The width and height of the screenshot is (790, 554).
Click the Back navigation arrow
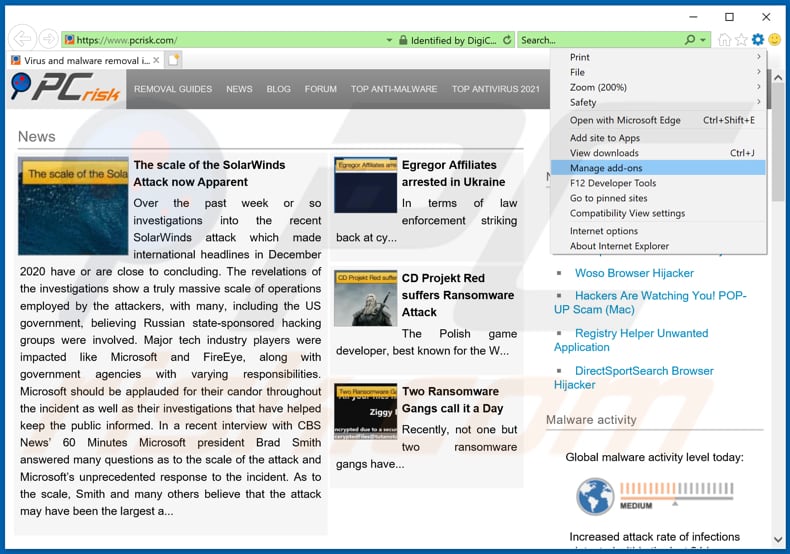point(21,39)
